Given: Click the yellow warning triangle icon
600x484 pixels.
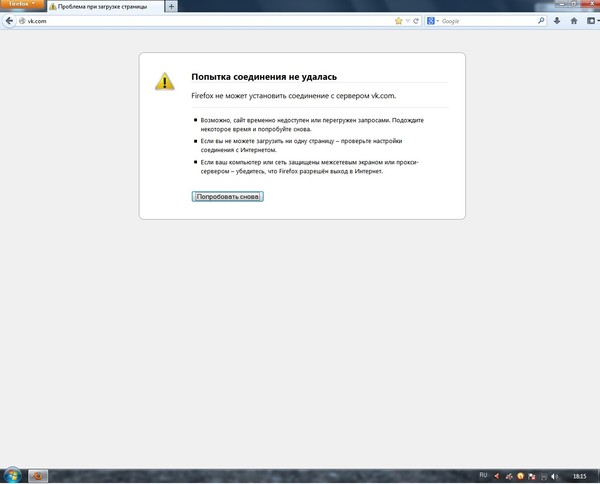Looking at the screenshot, I should [165, 81].
